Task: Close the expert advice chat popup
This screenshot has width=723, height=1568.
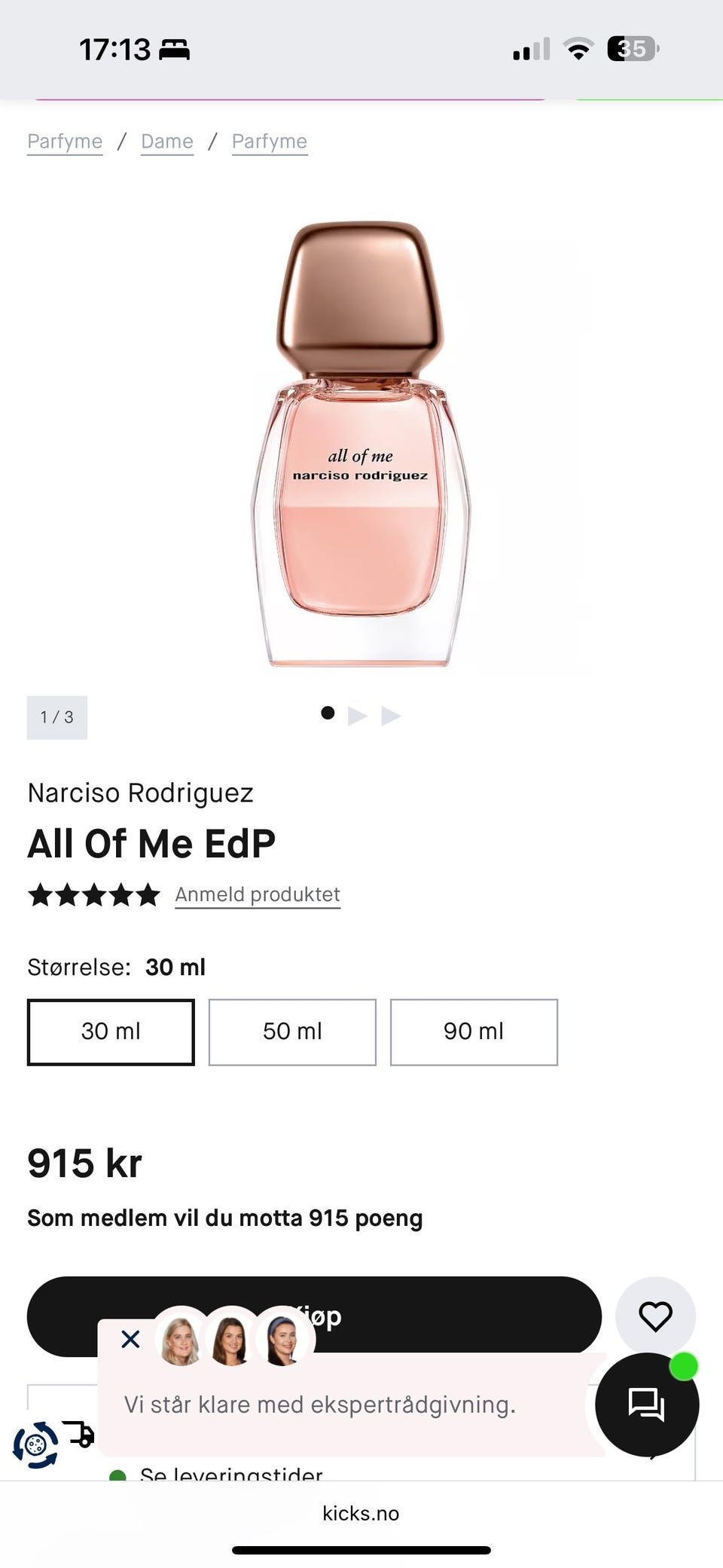Action: [130, 1339]
